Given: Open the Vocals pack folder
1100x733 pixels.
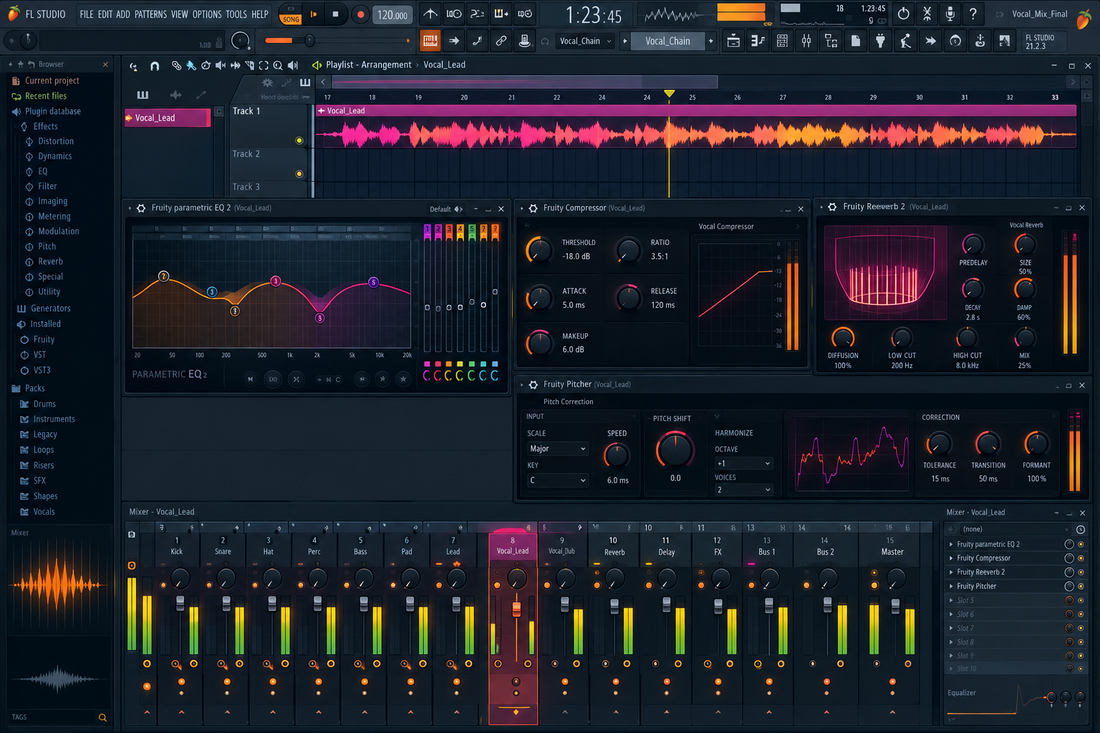Looking at the screenshot, I should [x=43, y=512].
